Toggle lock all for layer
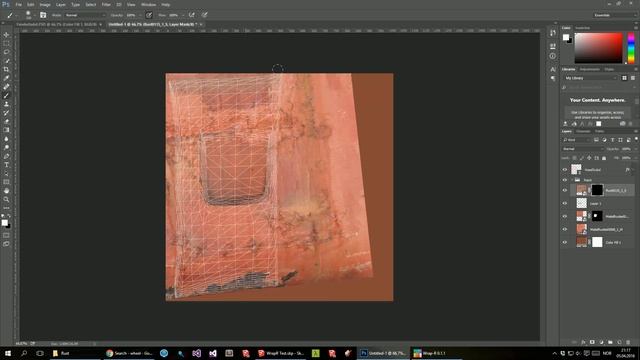This screenshot has height=360, width=640. coord(604,158)
